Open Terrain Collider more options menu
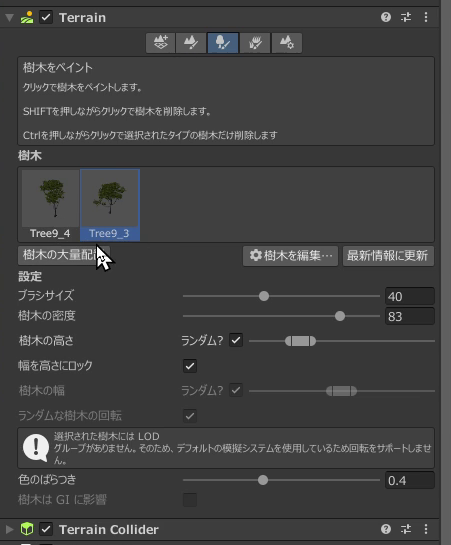This screenshot has height=545, width=451. click(426, 529)
